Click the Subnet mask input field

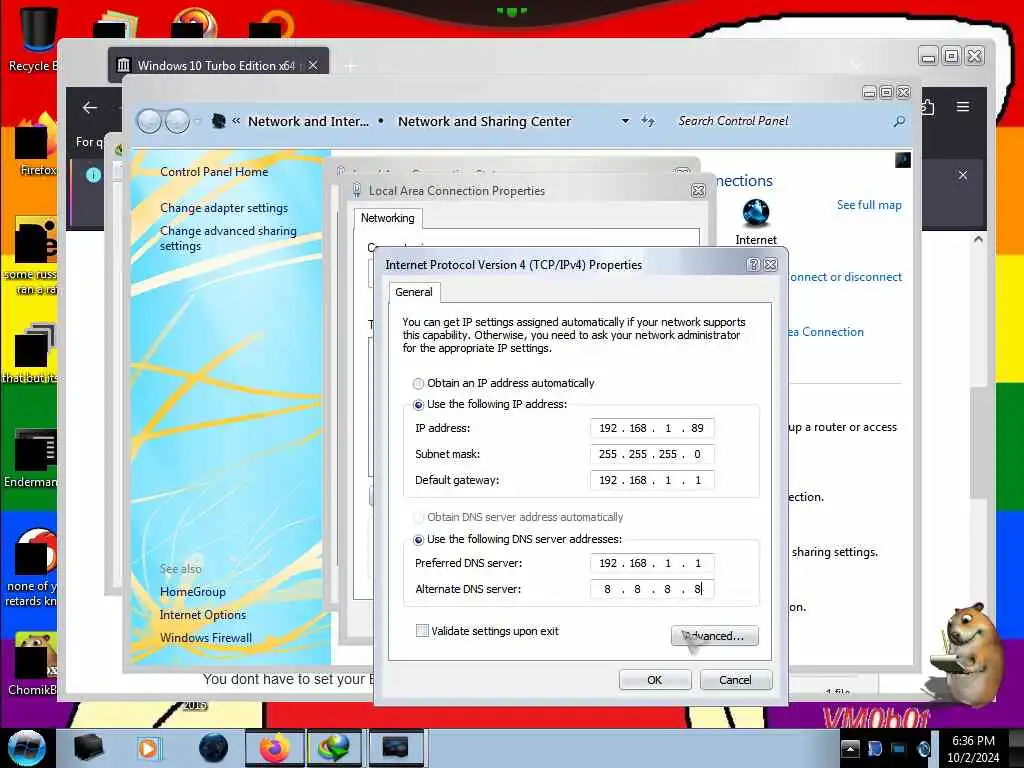click(x=652, y=454)
